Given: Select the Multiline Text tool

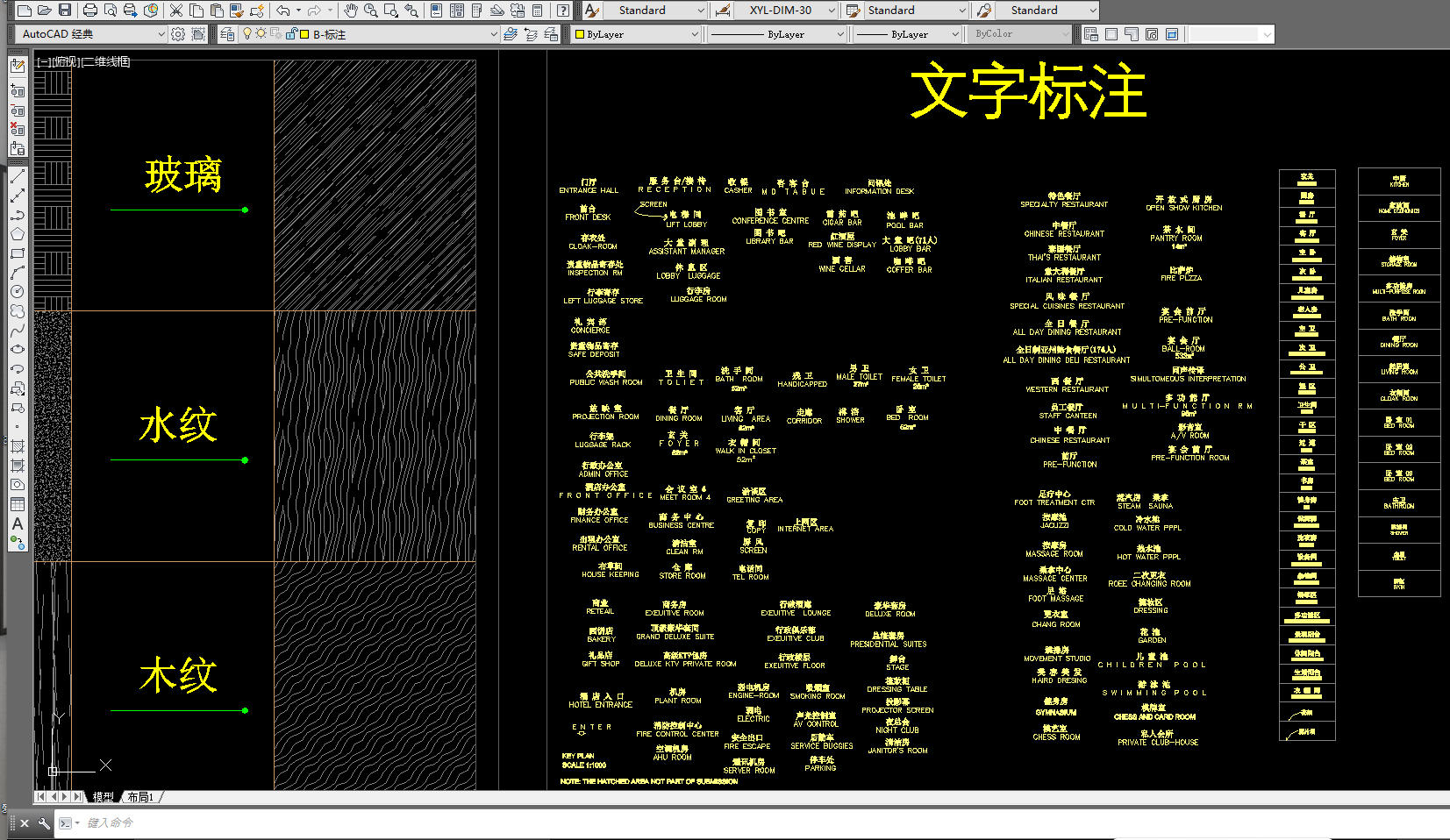Looking at the screenshot, I should coord(17,523).
